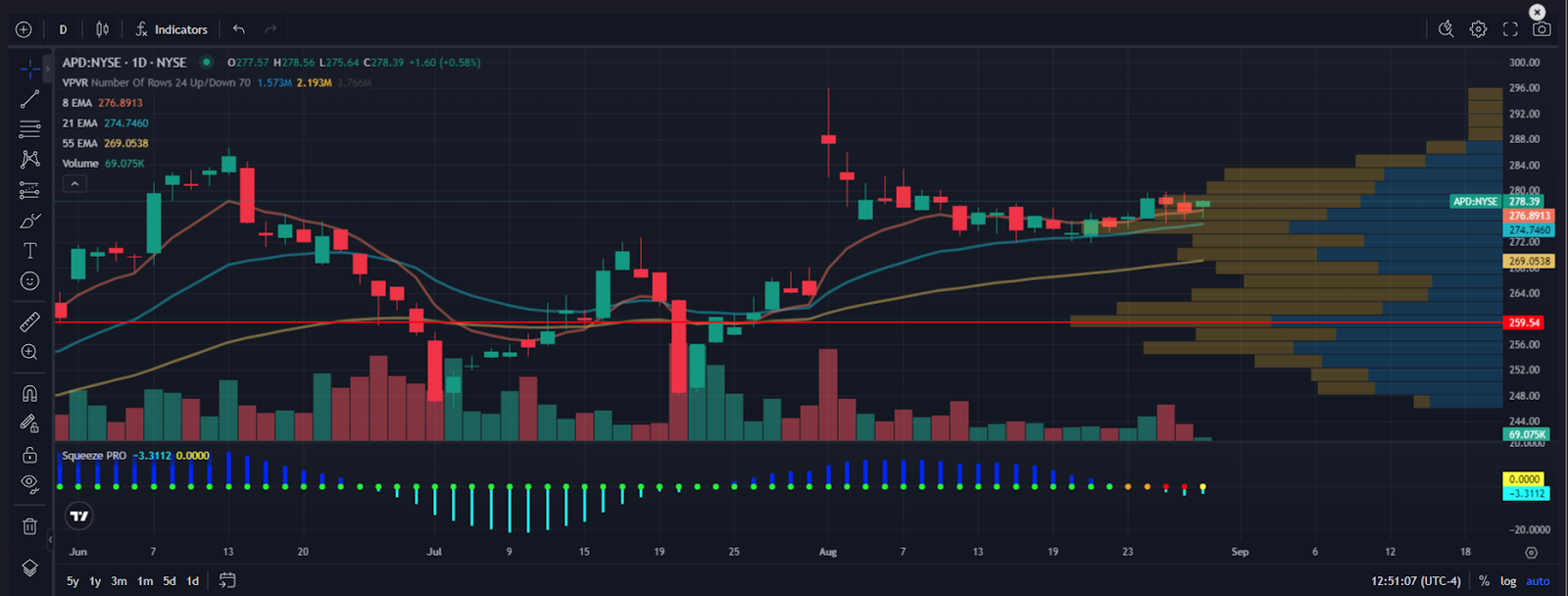Viewport: 1568px width, 596px height.
Task: Open the D interval selector
Action: coord(64,29)
